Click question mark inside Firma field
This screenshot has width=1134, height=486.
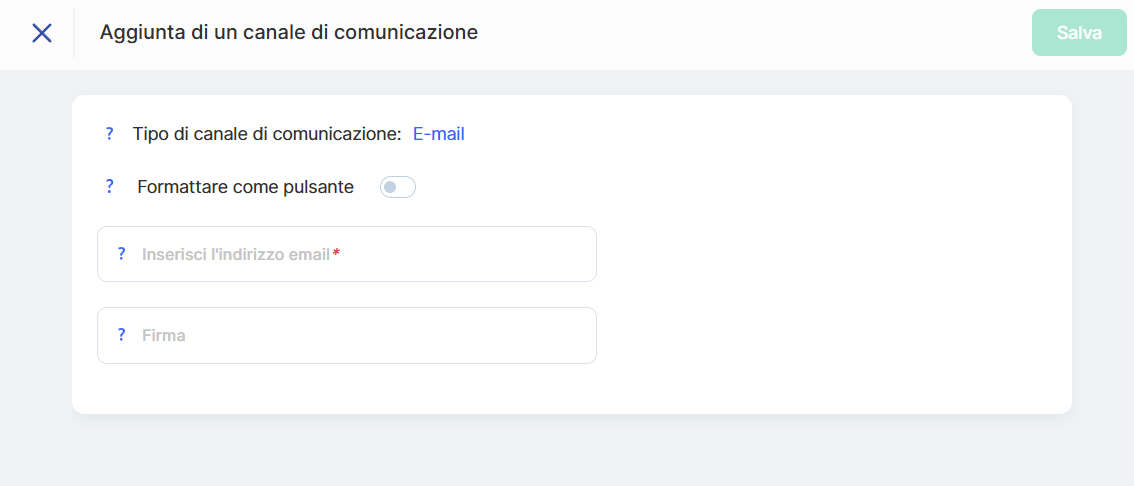click(122, 335)
